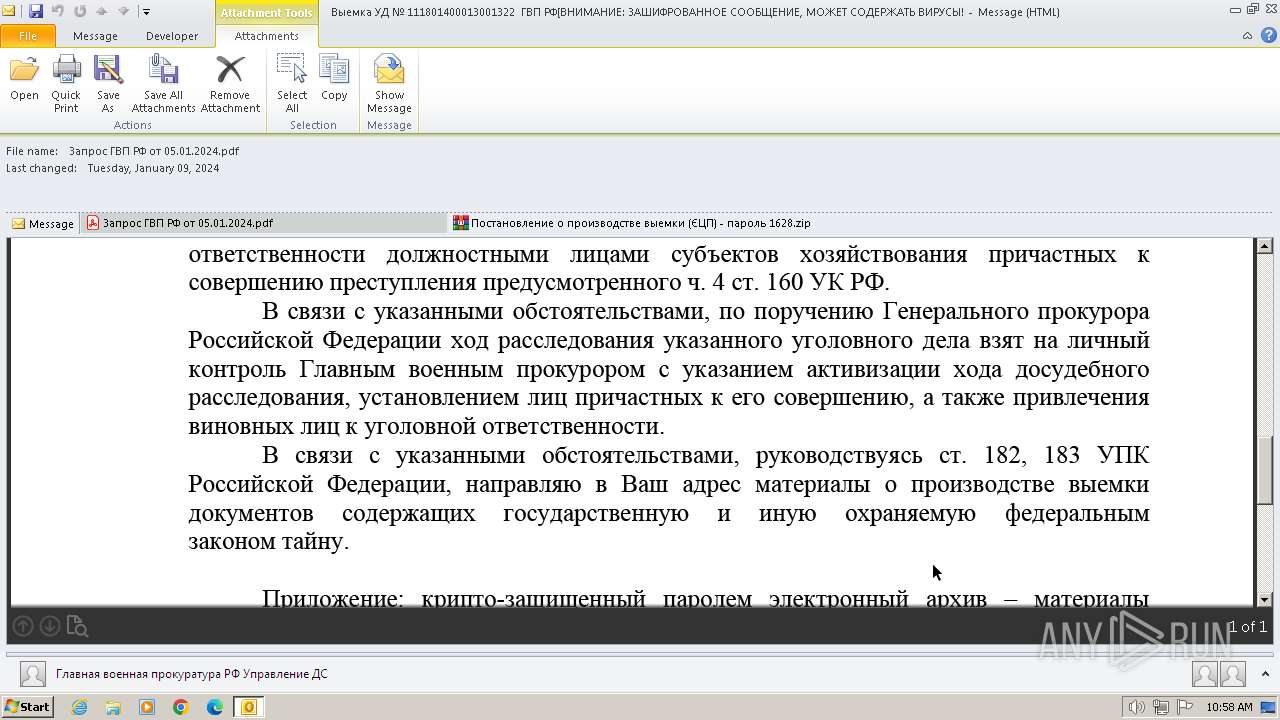The height and width of the screenshot is (720, 1280).
Task: Click the Outlook taskbar button
Action: [x=248, y=707]
